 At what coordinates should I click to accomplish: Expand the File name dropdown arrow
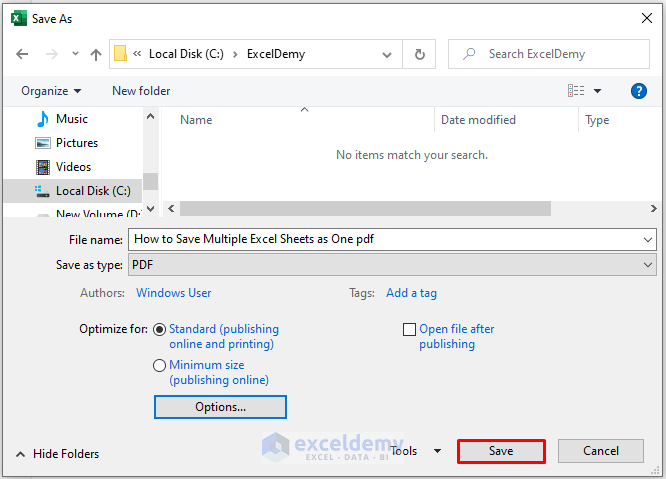[648, 240]
